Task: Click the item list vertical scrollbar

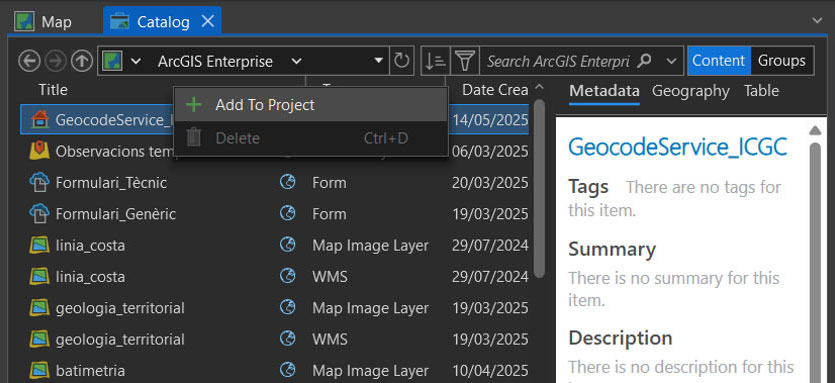Action: (539, 188)
